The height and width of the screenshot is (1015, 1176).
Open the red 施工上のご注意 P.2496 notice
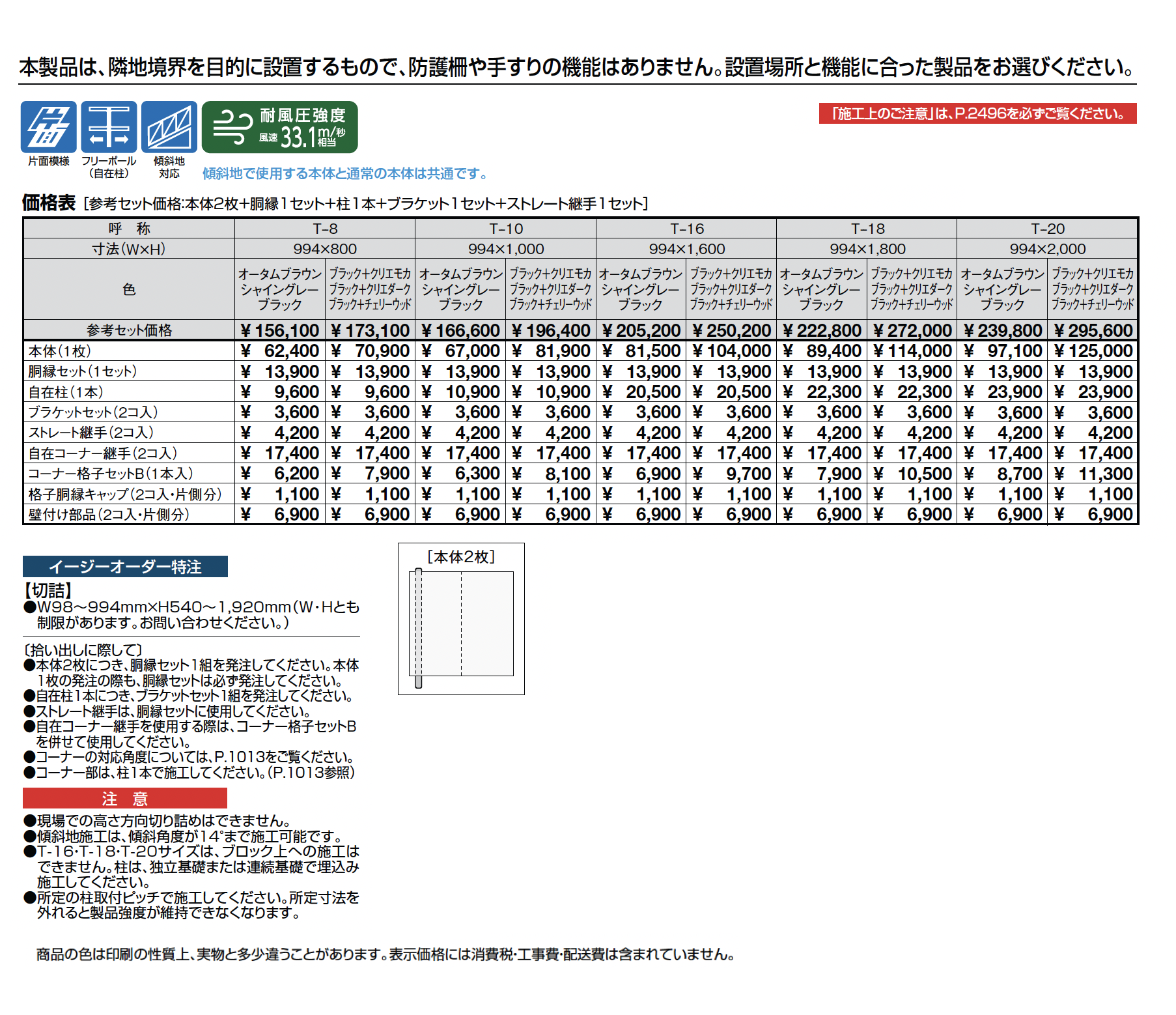pyautogui.click(x=977, y=113)
